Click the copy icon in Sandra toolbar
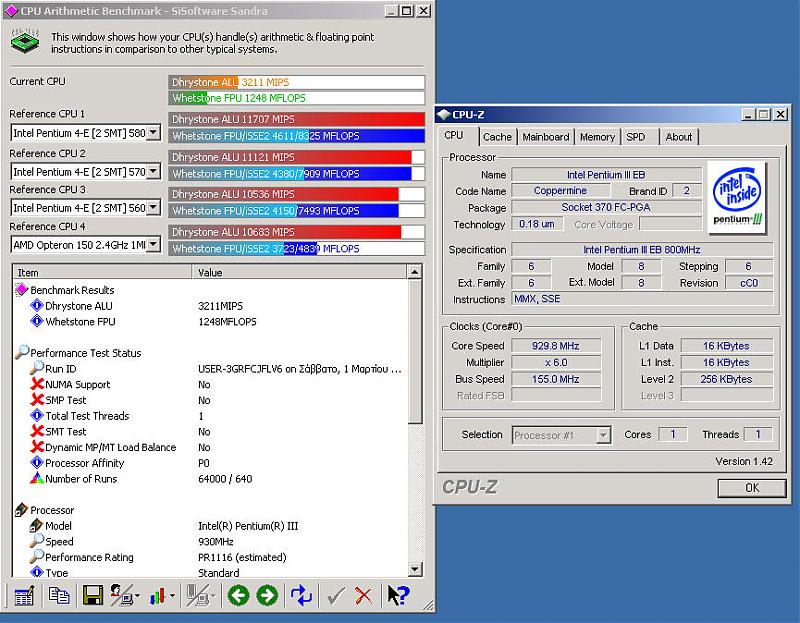 tap(59, 595)
